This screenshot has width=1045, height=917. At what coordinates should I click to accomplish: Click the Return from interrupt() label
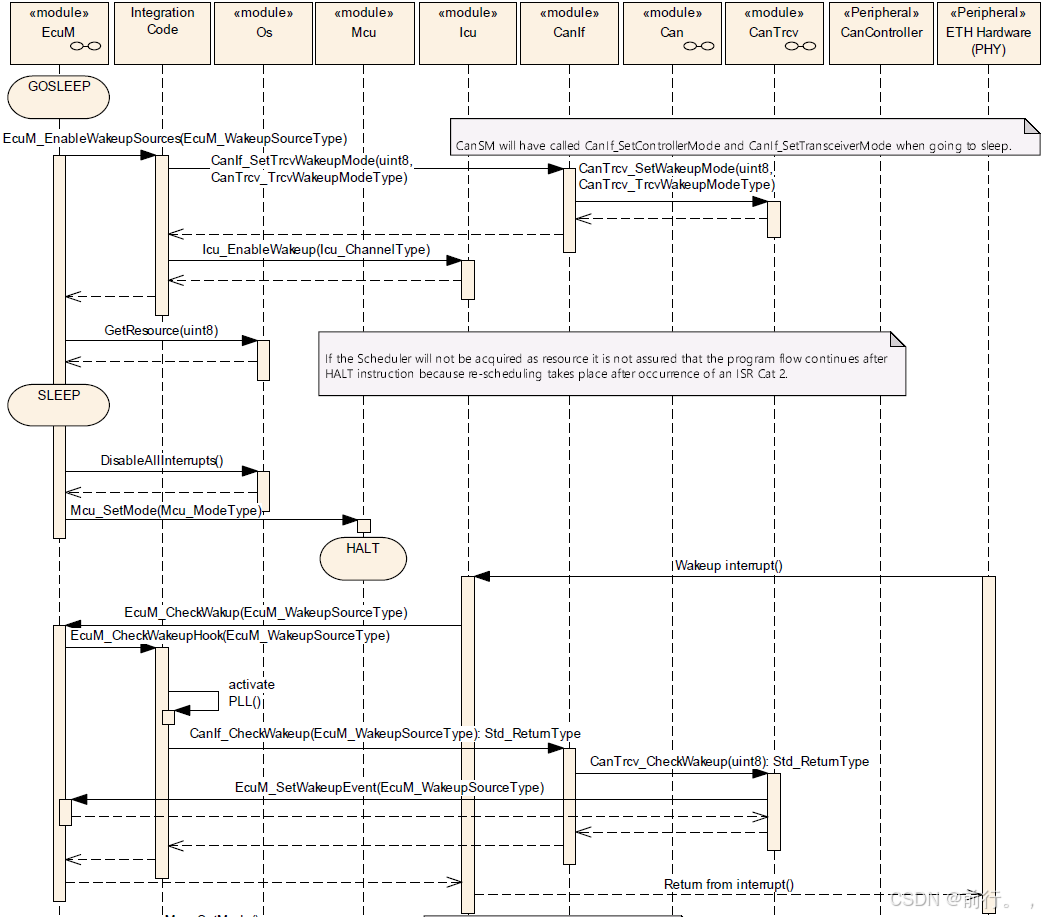pyautogui.click(x=728, y=885)
